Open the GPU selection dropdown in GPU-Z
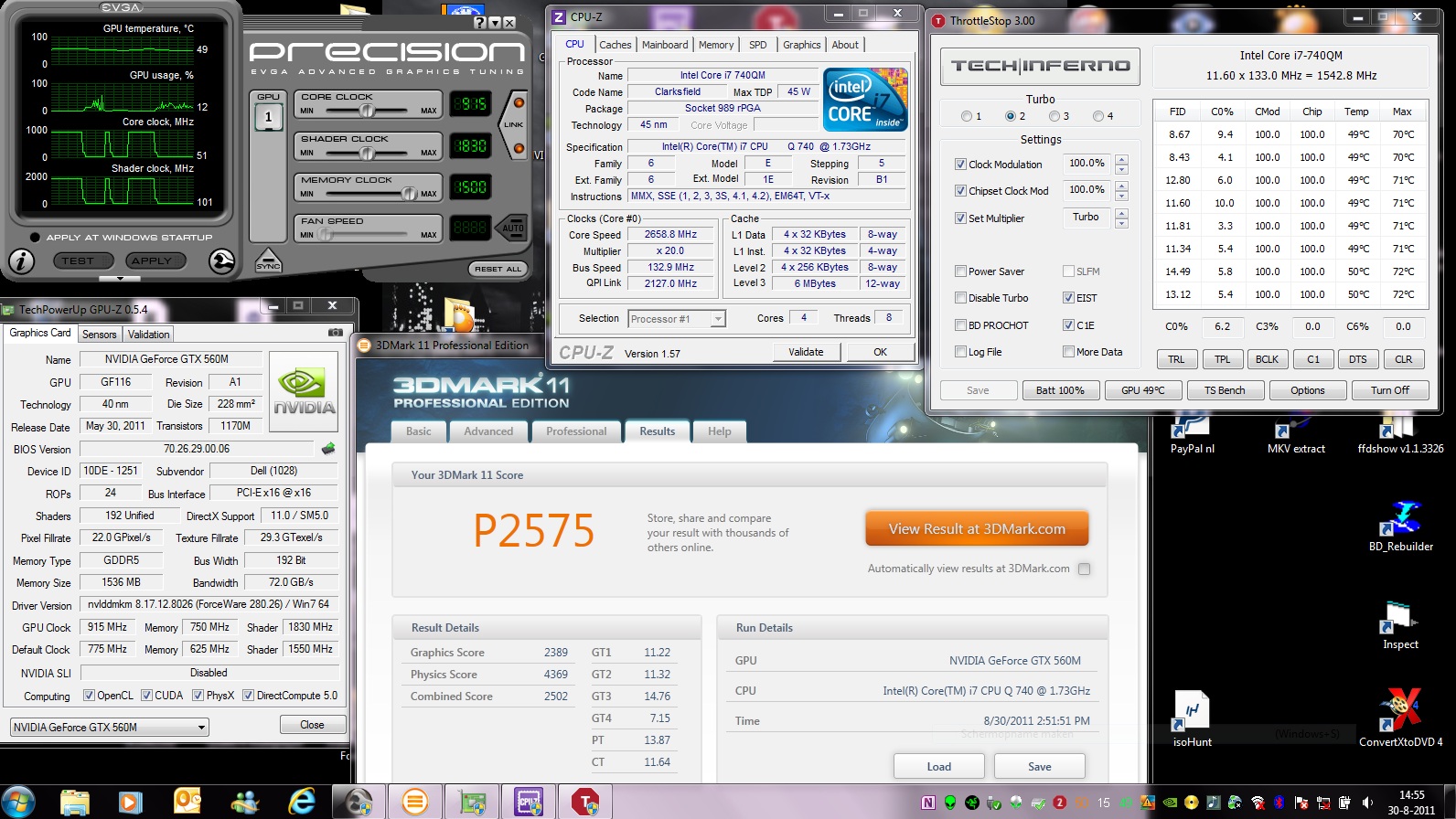1456x819 pixels. [x=110, y=728]
